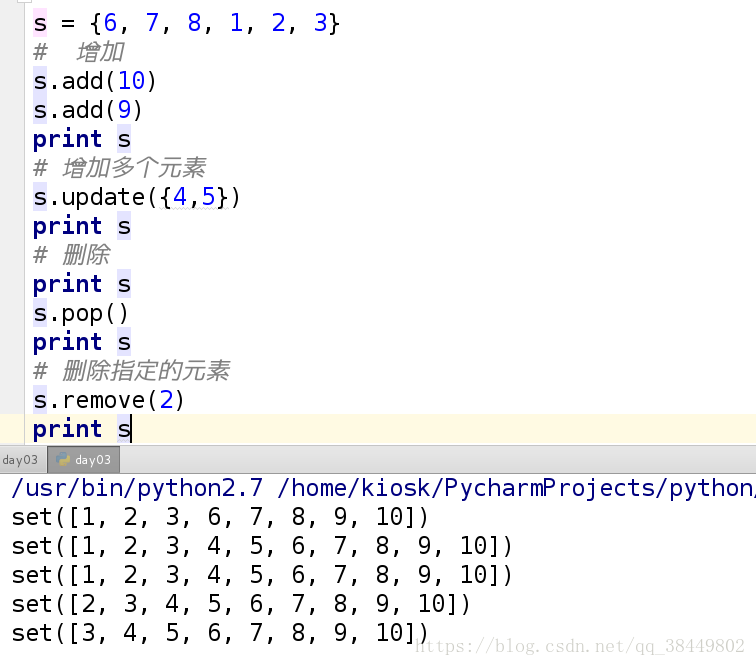Click output line set([2, 3, 4, 5, 6, 7, 8, 9, 10])

coord(241,604)
